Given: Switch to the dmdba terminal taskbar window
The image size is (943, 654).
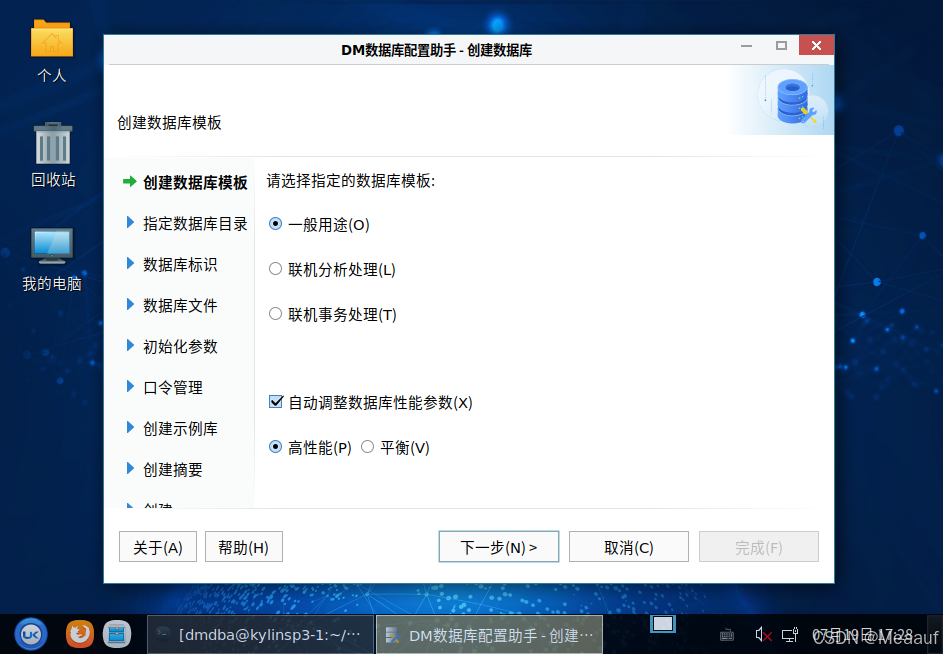Looking at the screenshot, I should click(x=260, y=635).
